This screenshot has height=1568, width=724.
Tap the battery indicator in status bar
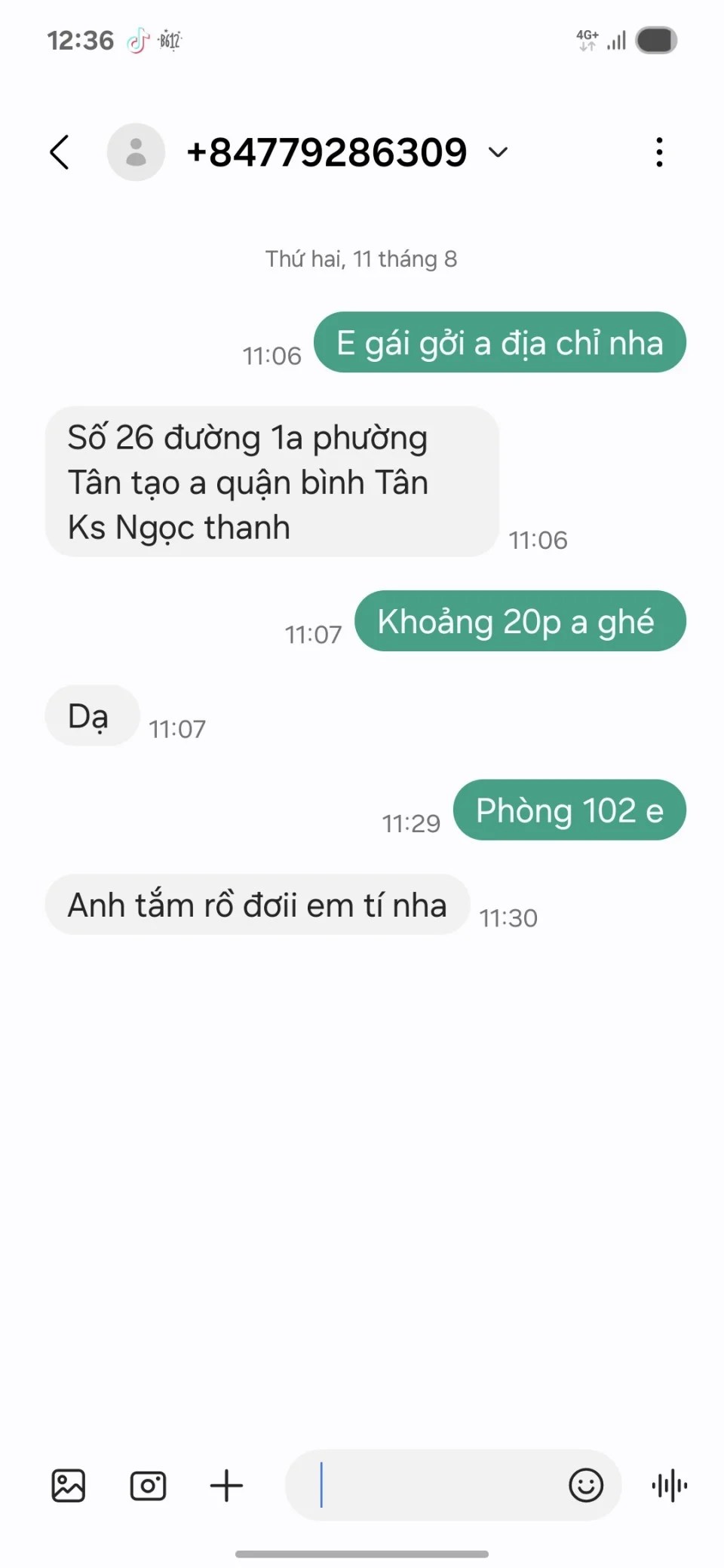[x=656, y=41]
